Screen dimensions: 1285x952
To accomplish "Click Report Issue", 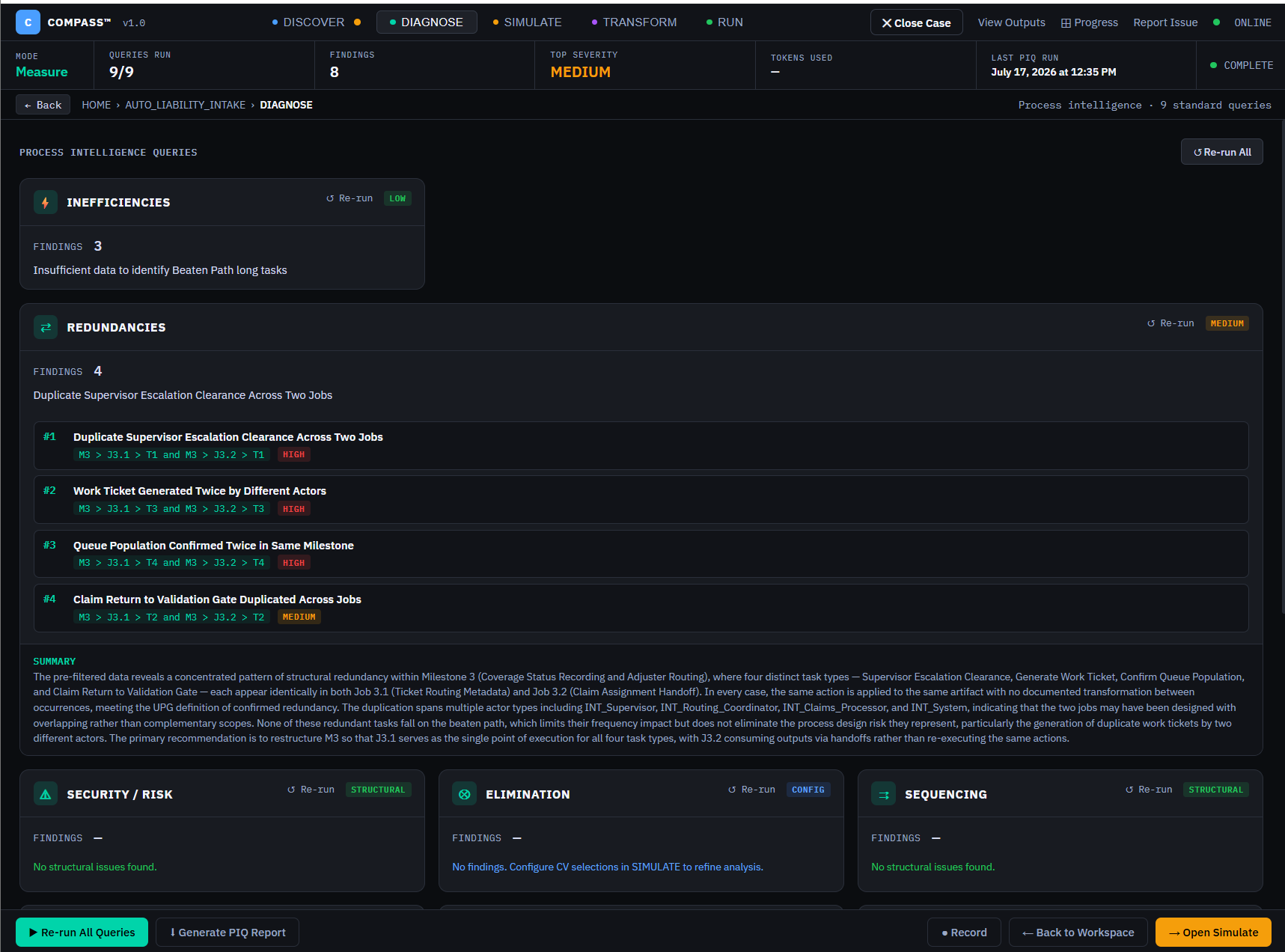I will click(x=1165, y=22).
